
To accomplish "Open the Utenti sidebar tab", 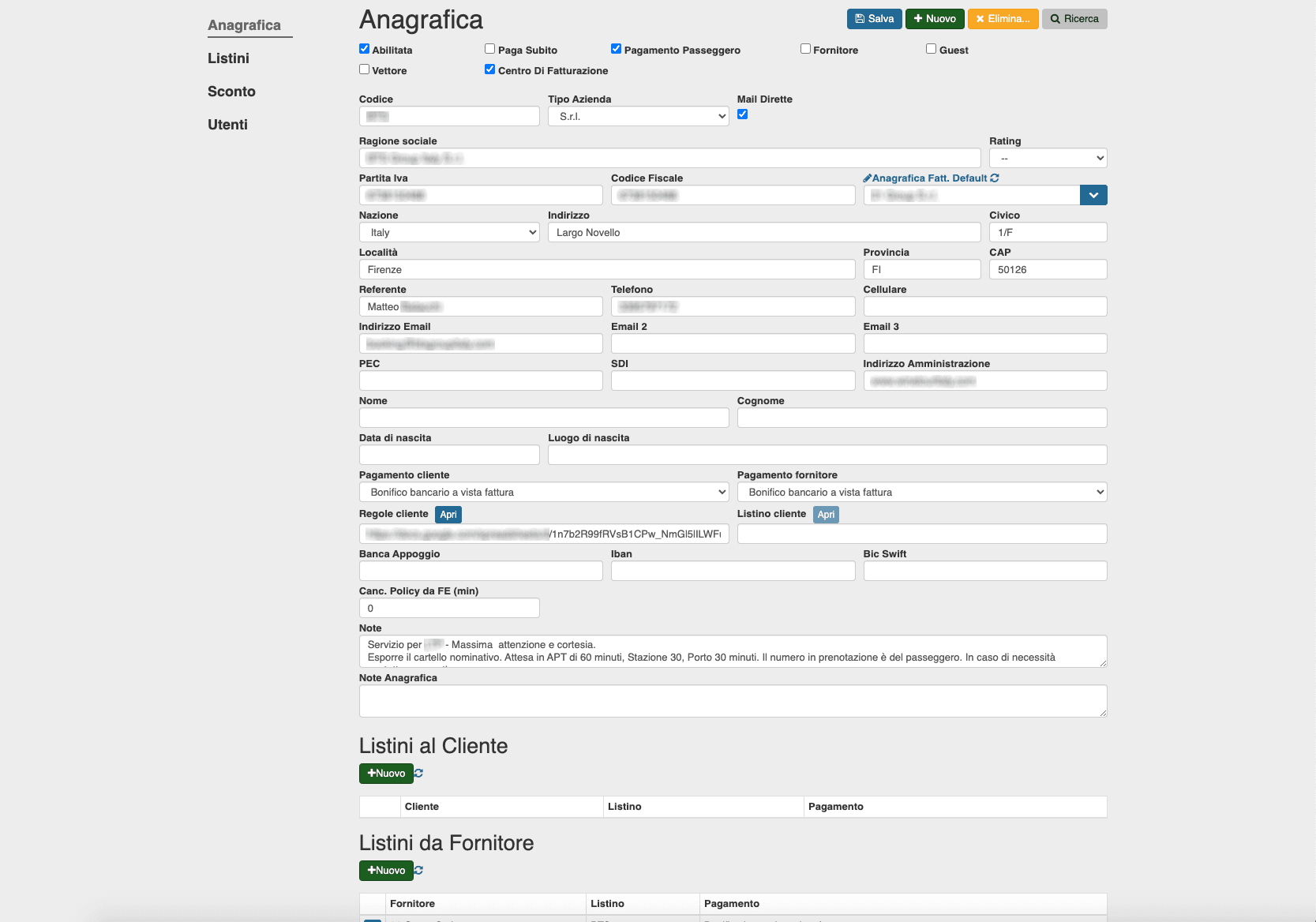I will click(227, 125).
